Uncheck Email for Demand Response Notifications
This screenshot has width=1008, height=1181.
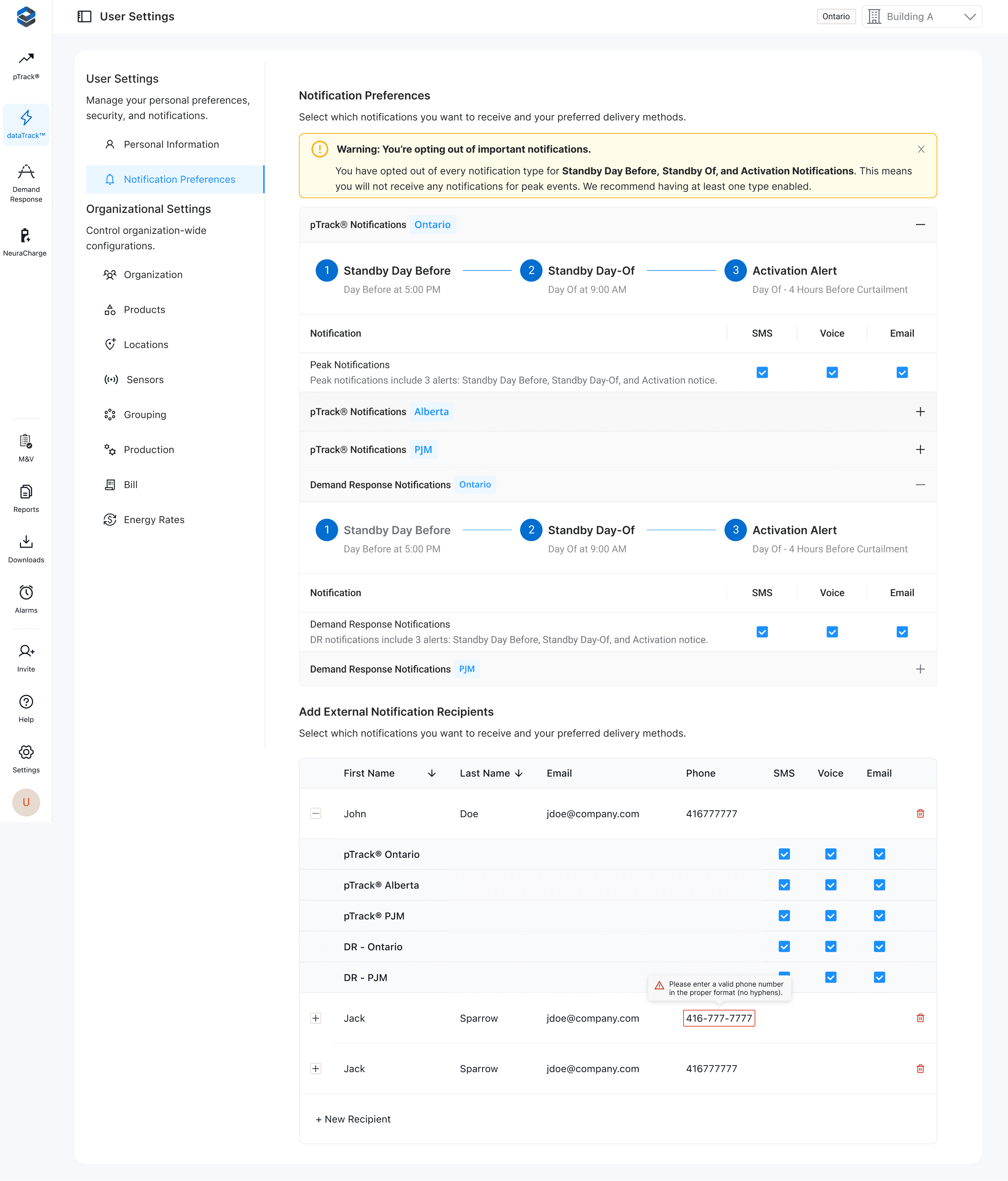tap(902, 632)
